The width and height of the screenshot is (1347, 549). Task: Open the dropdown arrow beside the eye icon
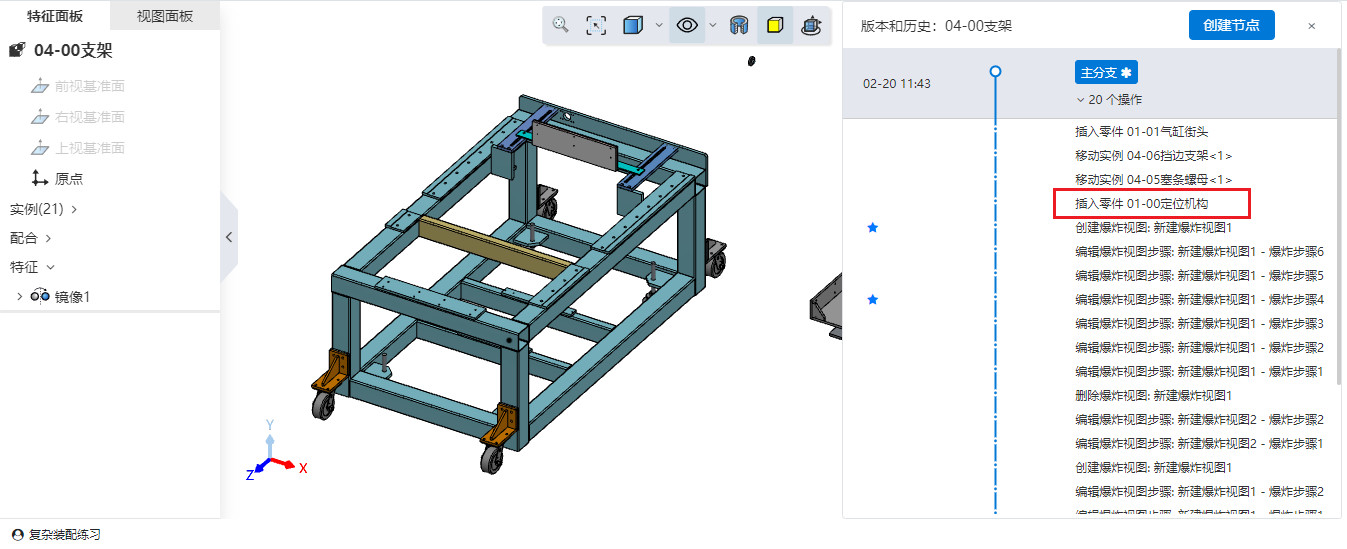pyautogui.click(x=712, y=25)
